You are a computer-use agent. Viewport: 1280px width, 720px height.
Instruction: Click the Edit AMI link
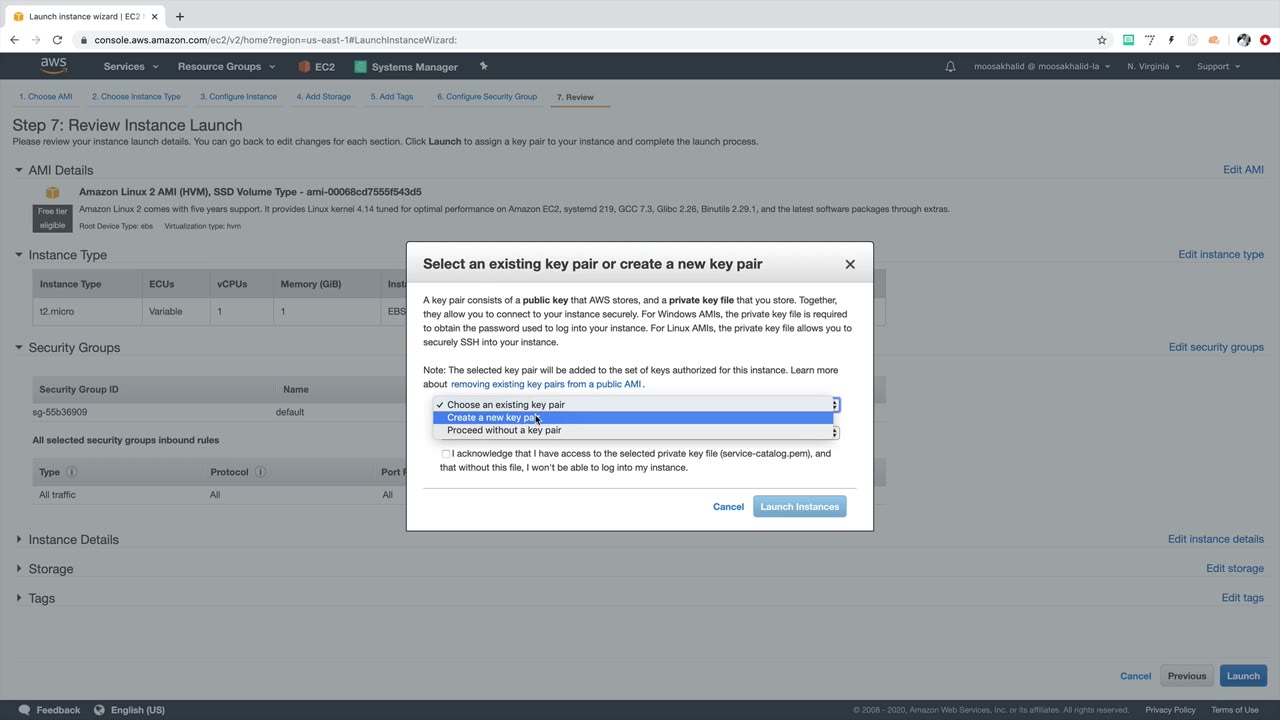pyautogui.click(x=1243, y=170)
